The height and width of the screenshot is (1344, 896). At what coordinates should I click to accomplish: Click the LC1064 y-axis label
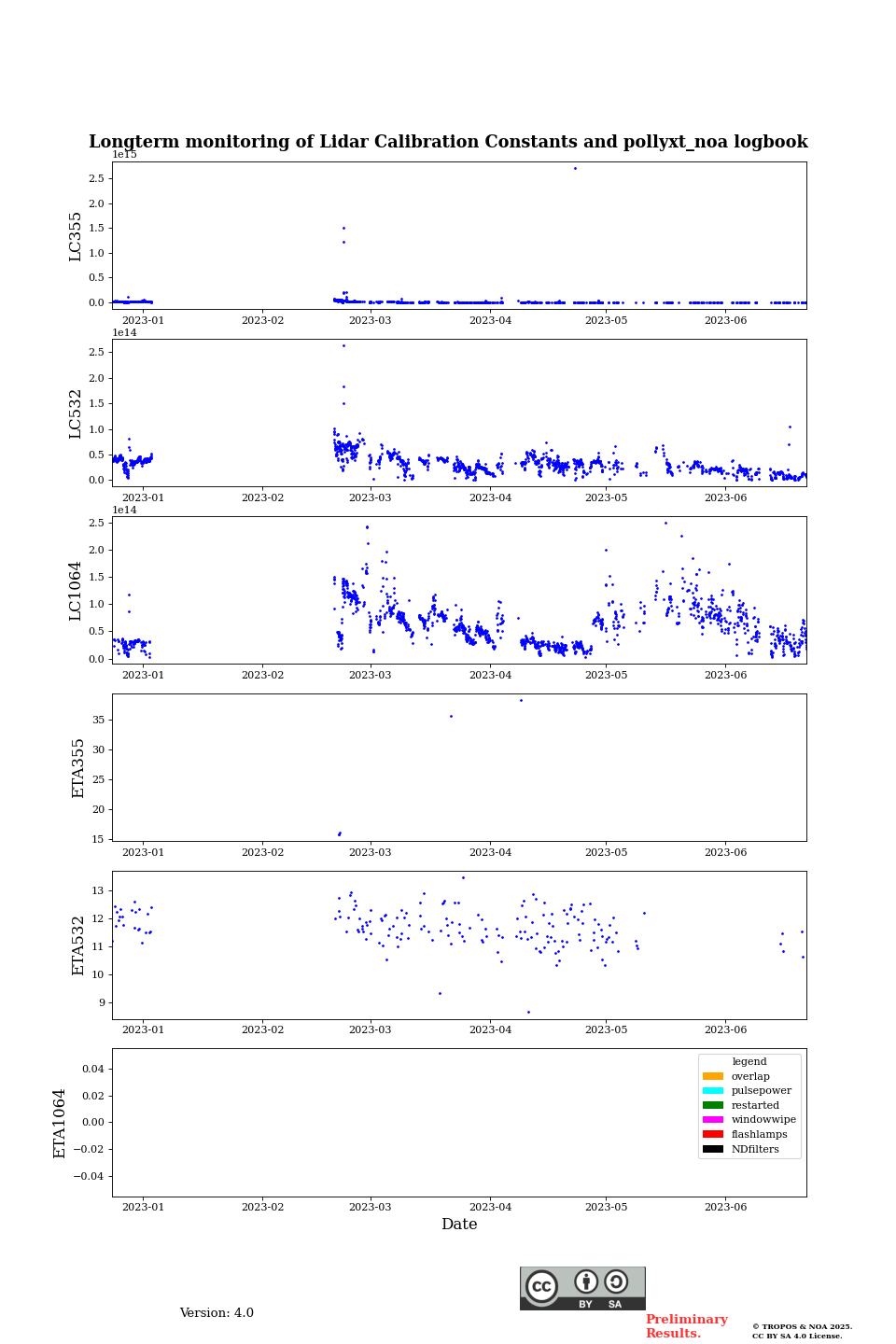click(76, 591)
